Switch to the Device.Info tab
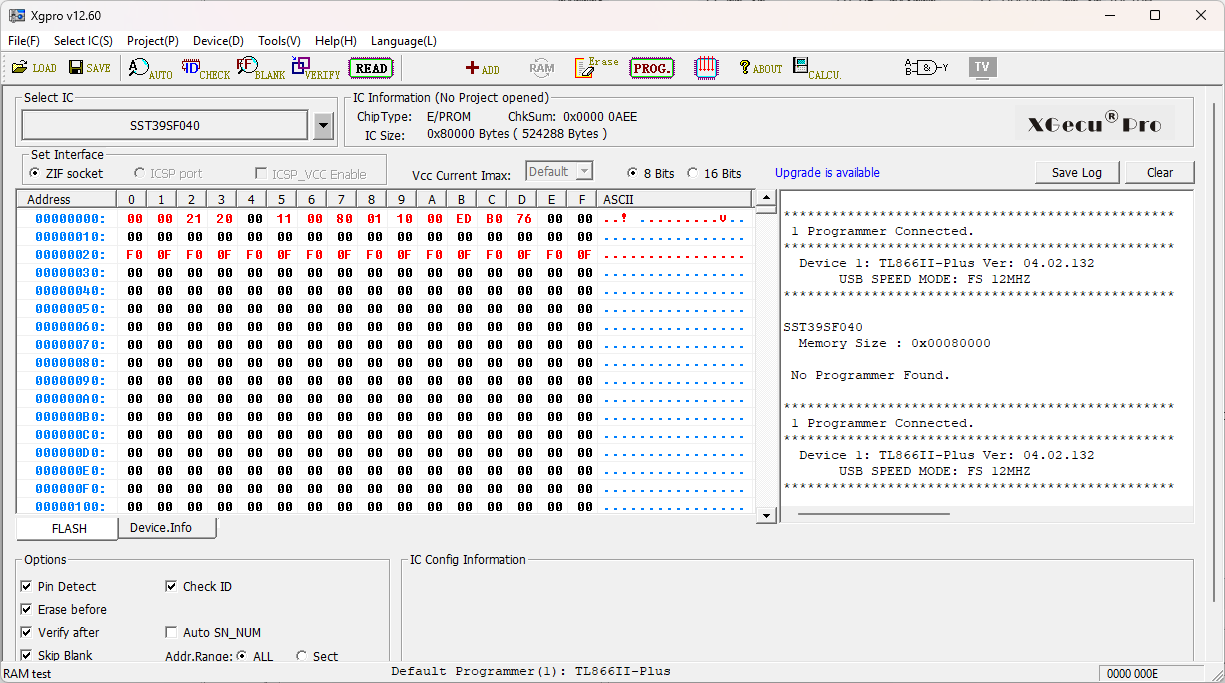The width and height of the screenshot is (1225, 683). 161,528
